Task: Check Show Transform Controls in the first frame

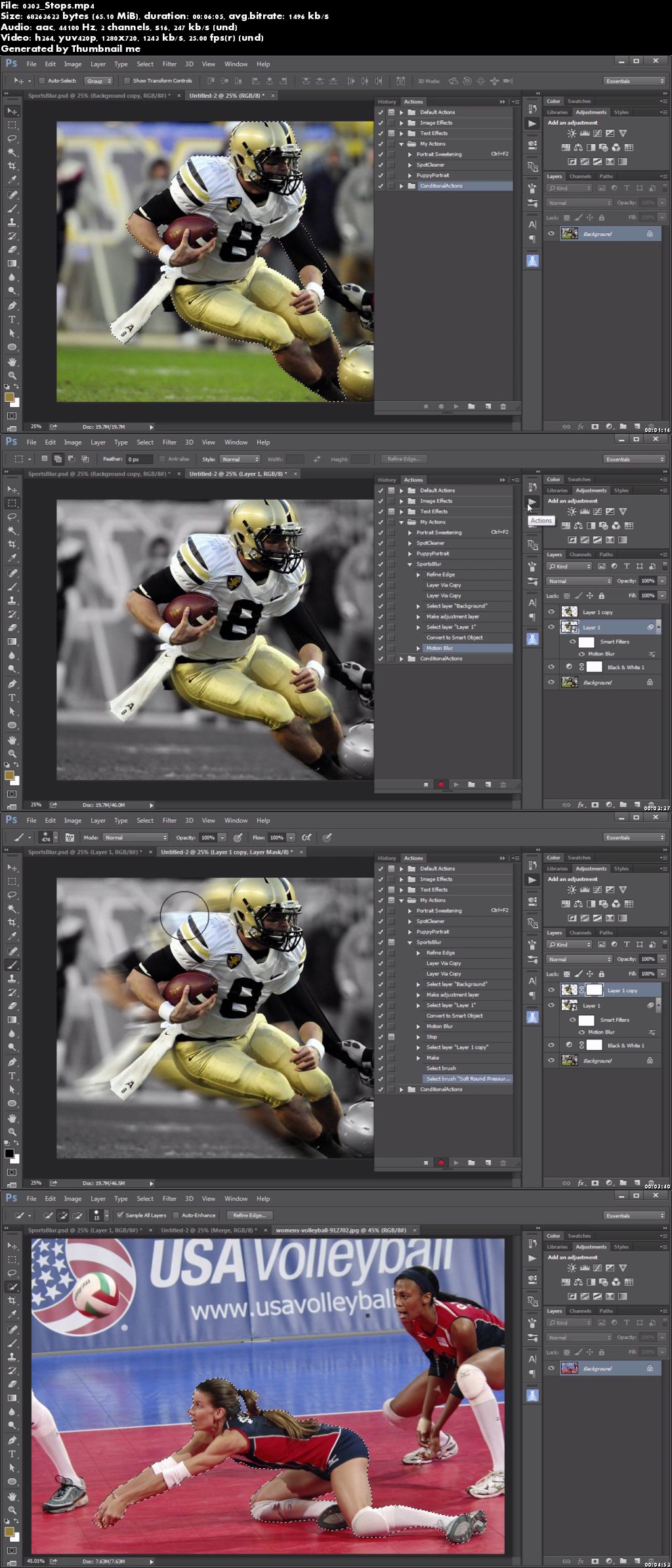Action: pyautogui.click(x=127, y=81)
